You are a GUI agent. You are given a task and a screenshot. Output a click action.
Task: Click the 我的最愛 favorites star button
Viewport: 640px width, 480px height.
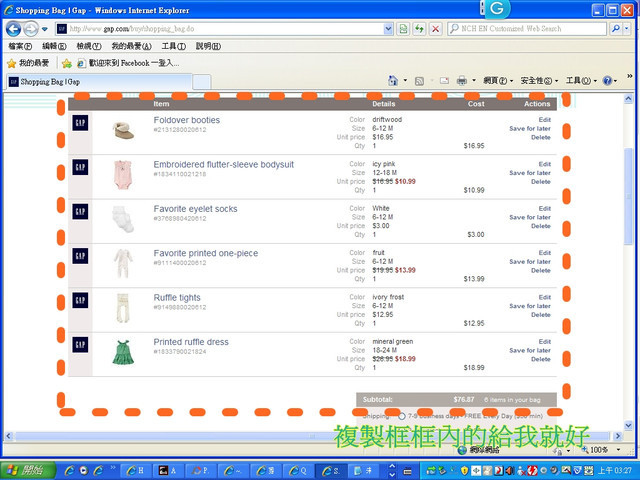28,63
